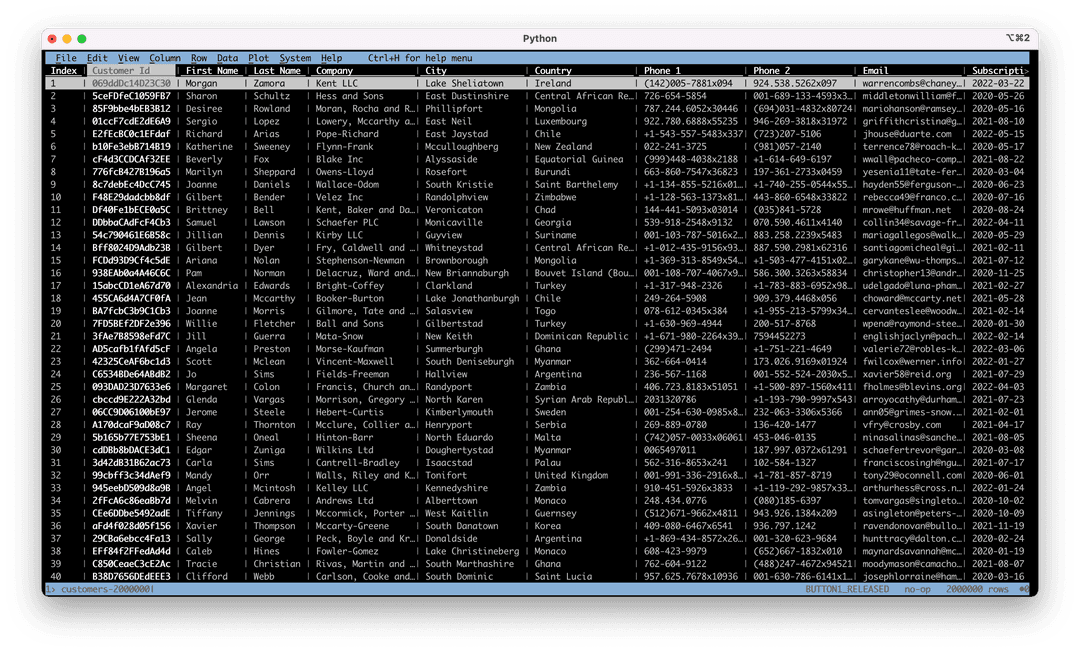Click customer Id cell 54c790461E6B58c
Image resolution: width=1080 pixels, height=652 pixels.
tap(131, 235)
